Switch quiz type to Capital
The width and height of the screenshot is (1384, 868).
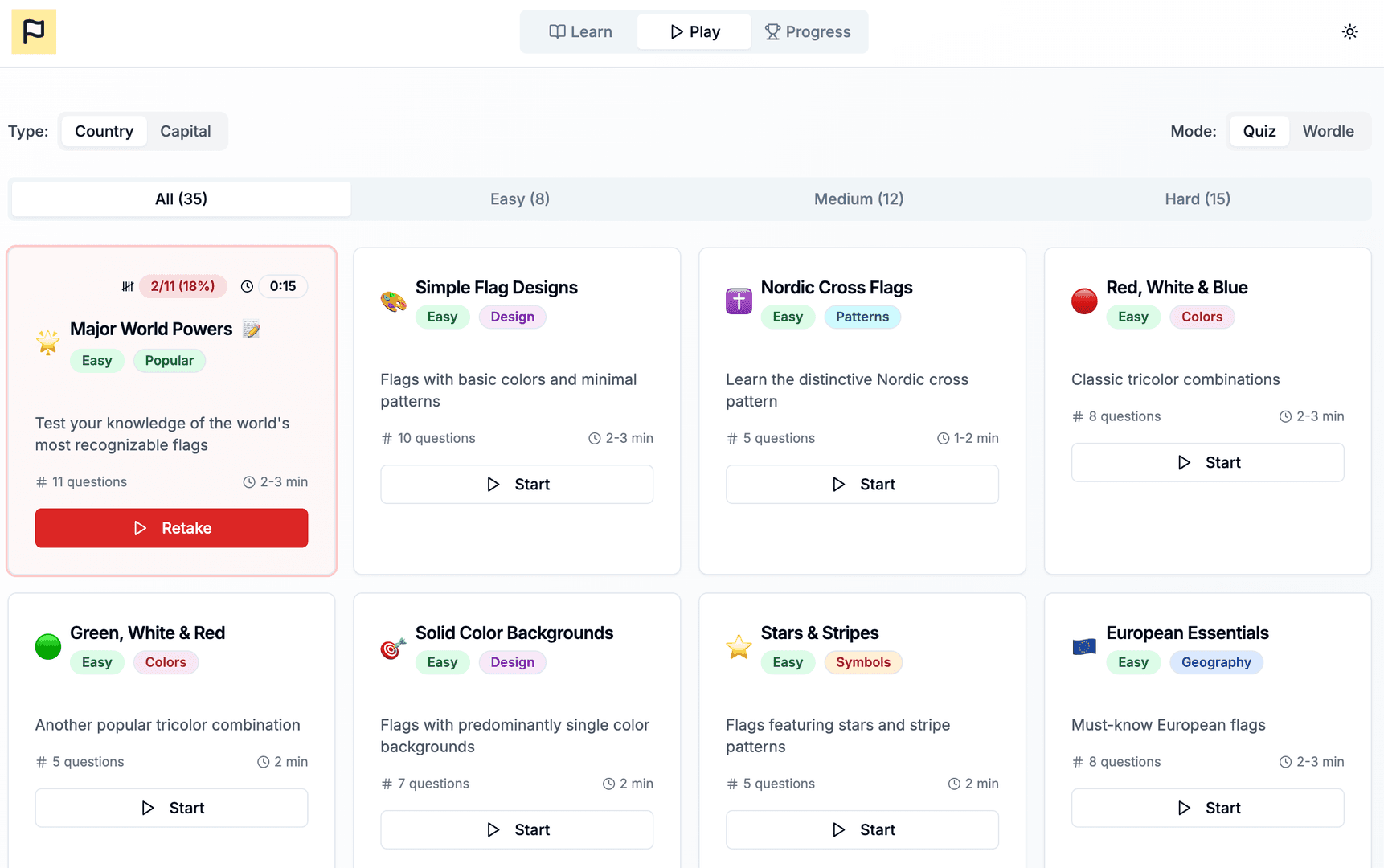coord(185,131)
